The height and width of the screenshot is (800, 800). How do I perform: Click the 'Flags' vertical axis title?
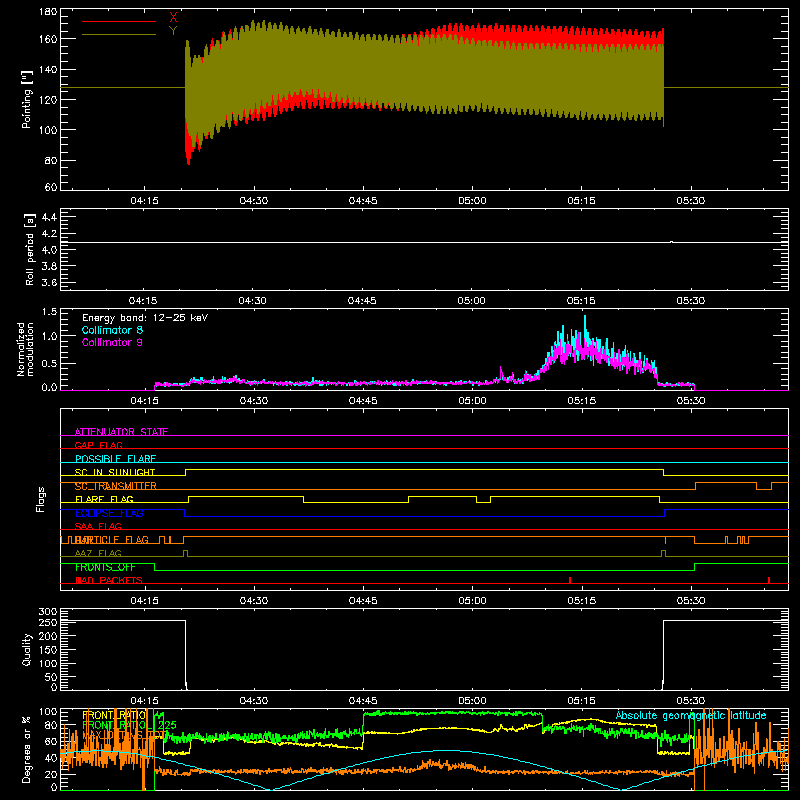[x=41, y=499]
